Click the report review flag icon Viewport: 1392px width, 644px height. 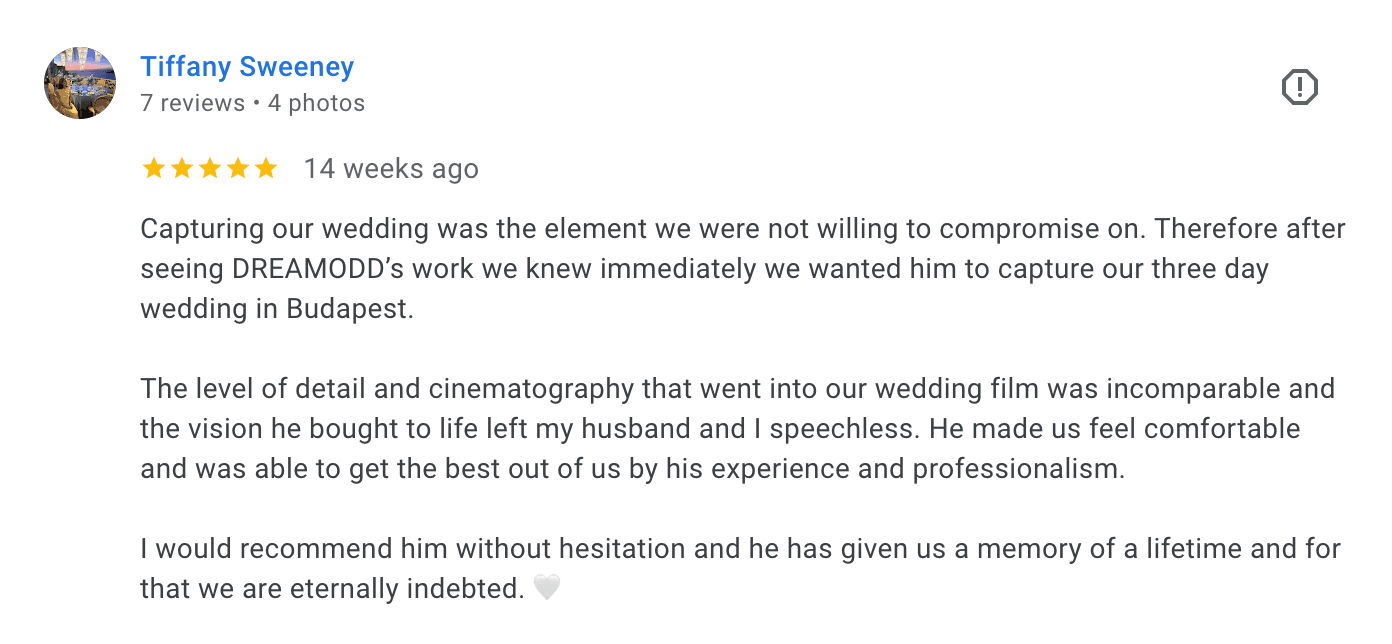tap(1299, 88)
